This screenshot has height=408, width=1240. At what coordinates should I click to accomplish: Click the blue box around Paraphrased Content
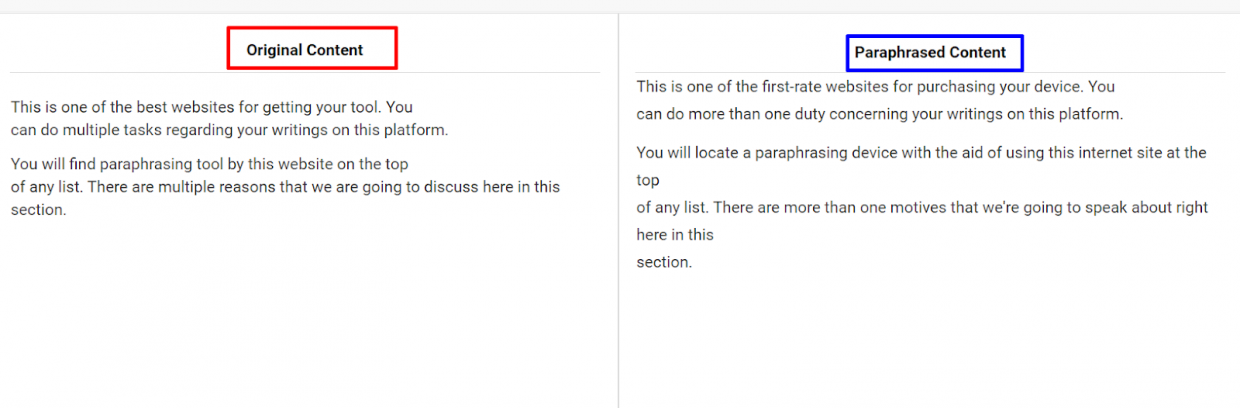935,52
